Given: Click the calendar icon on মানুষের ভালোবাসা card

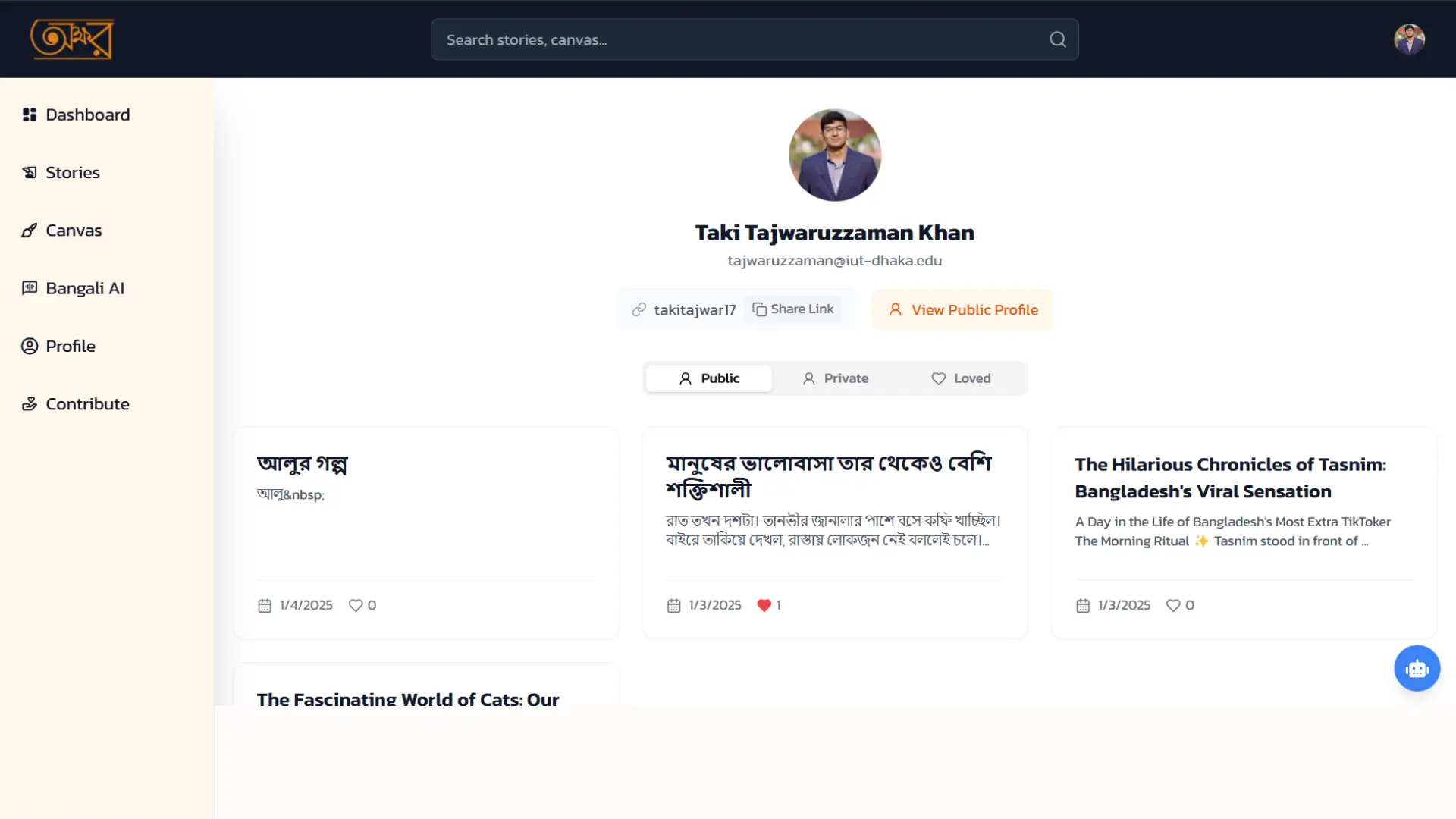Looking at the screenshot, I should [673, 605].
